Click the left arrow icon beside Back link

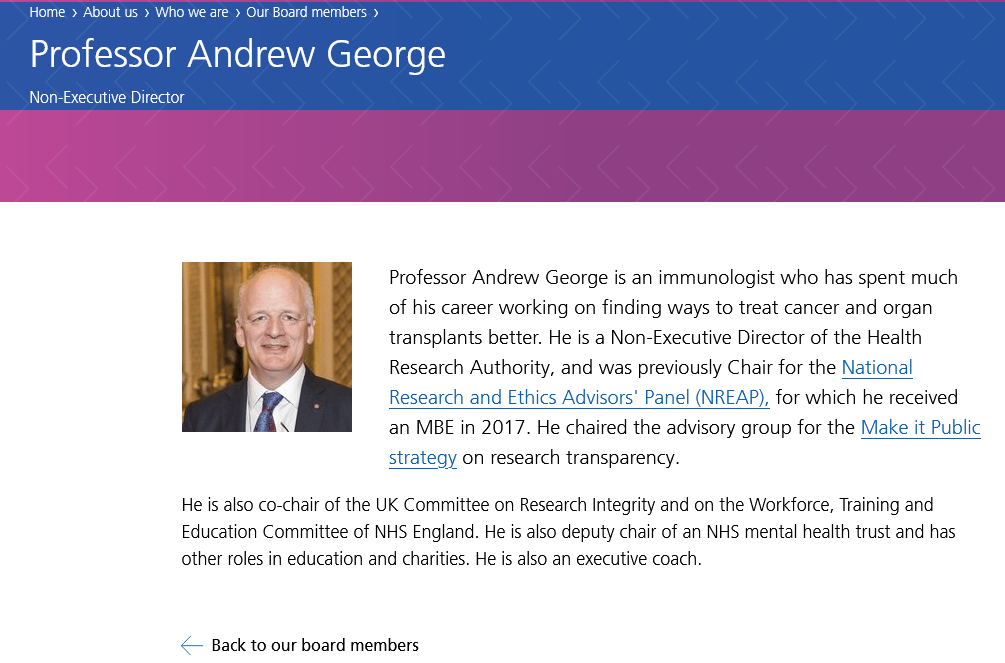[191, 645]
